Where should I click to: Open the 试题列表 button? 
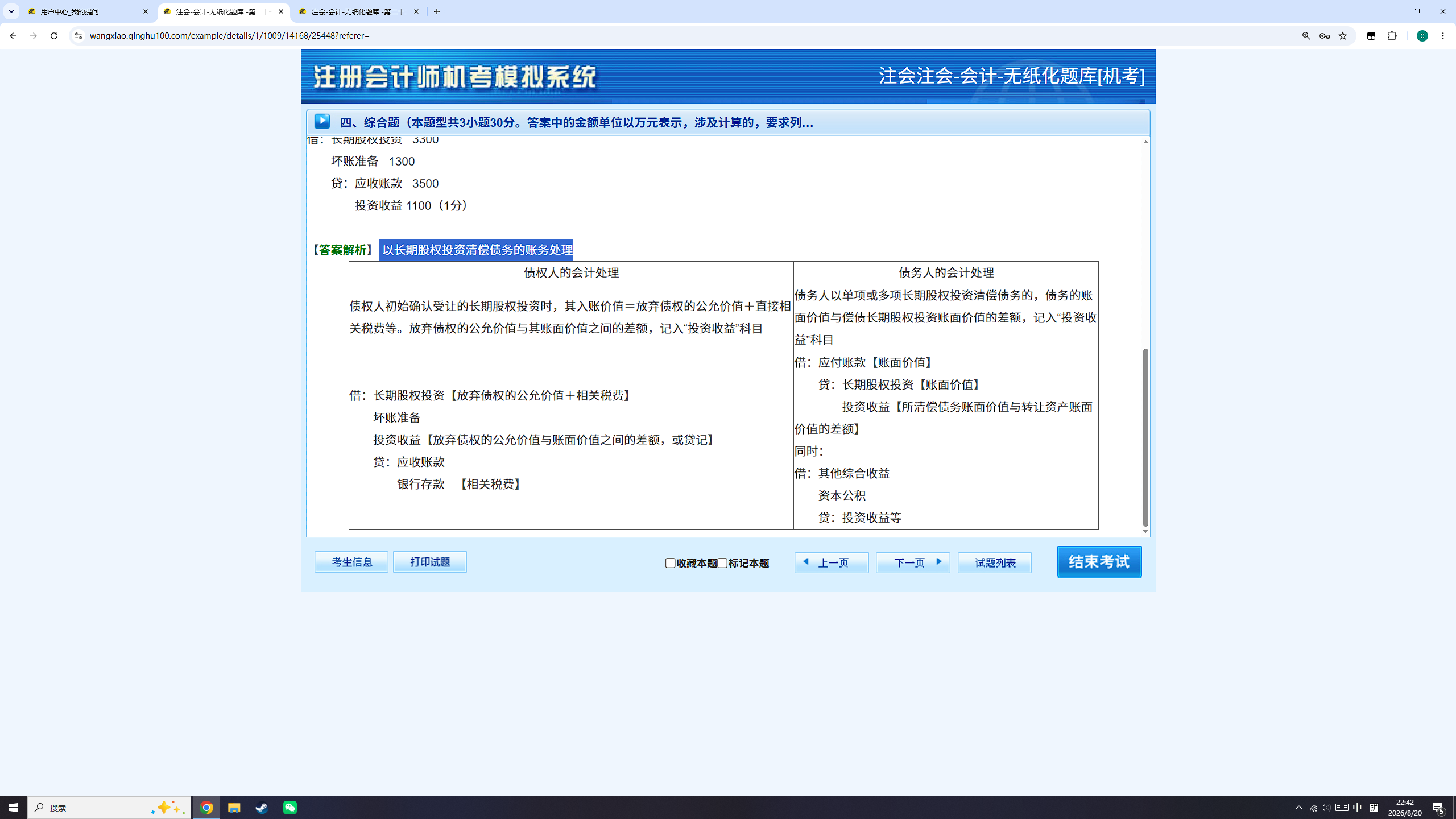995,562
